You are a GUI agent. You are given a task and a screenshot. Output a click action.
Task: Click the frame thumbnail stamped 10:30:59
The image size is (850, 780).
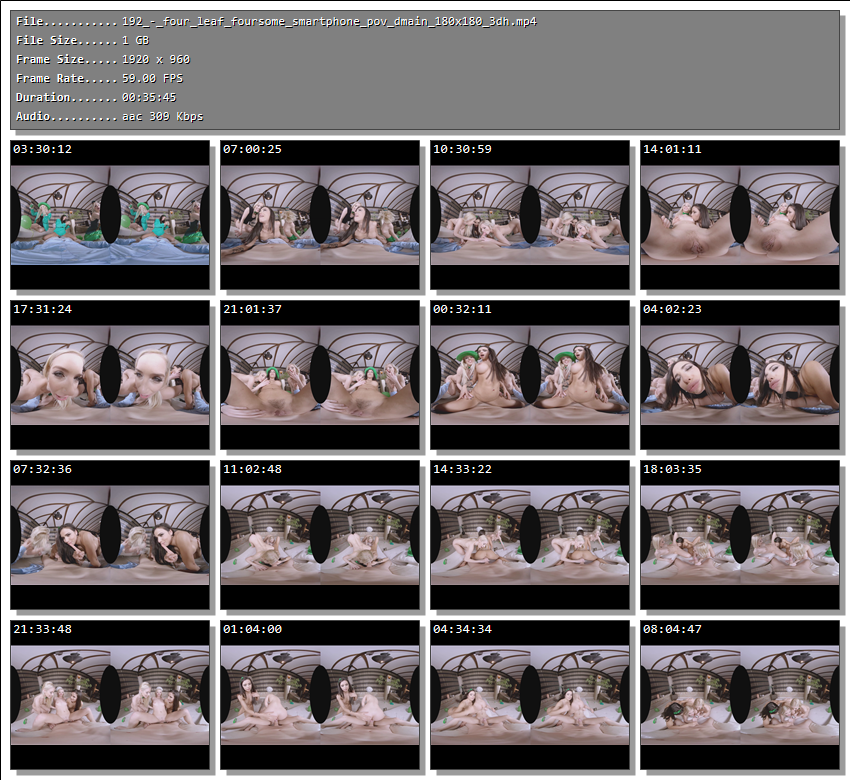pyautogui.click(x=530, y=215)
